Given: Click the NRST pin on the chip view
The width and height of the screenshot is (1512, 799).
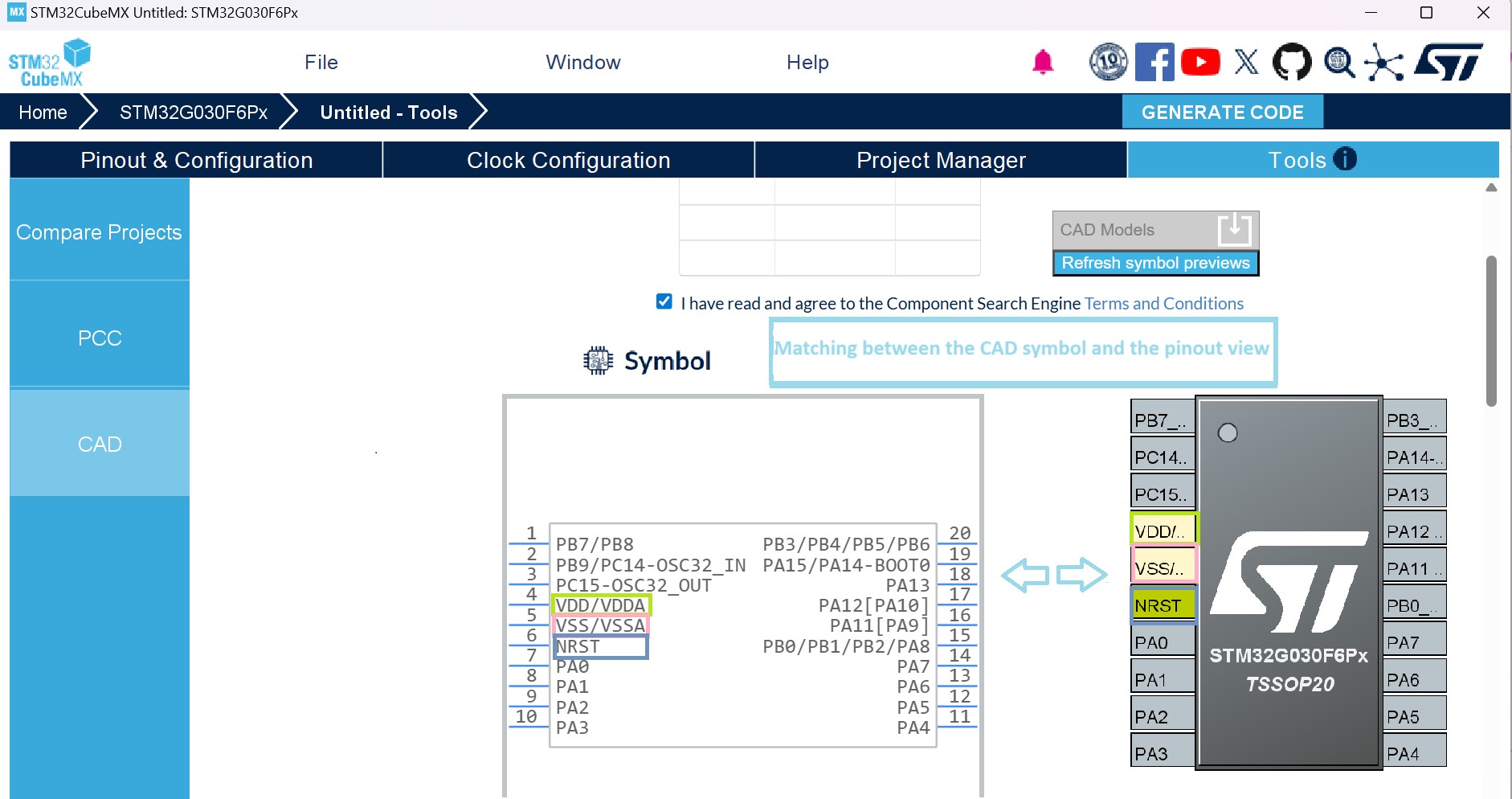Looking at the screenshot, I should point(1163,604).
